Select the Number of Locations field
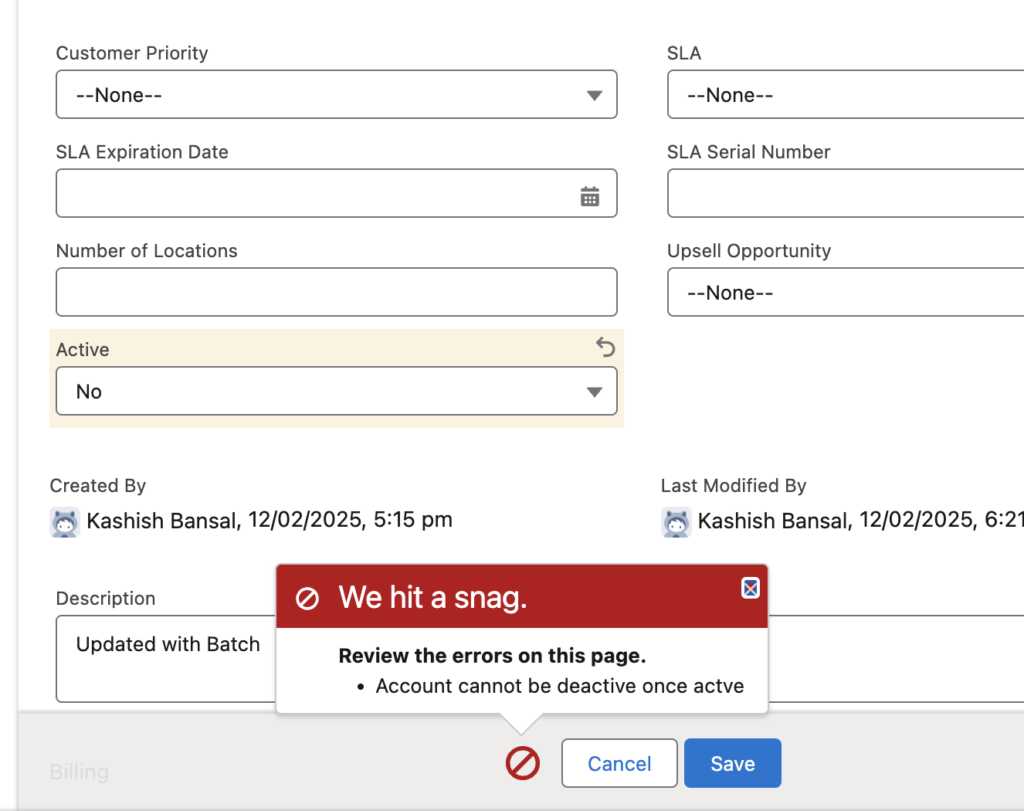 (x=336, y=293)
